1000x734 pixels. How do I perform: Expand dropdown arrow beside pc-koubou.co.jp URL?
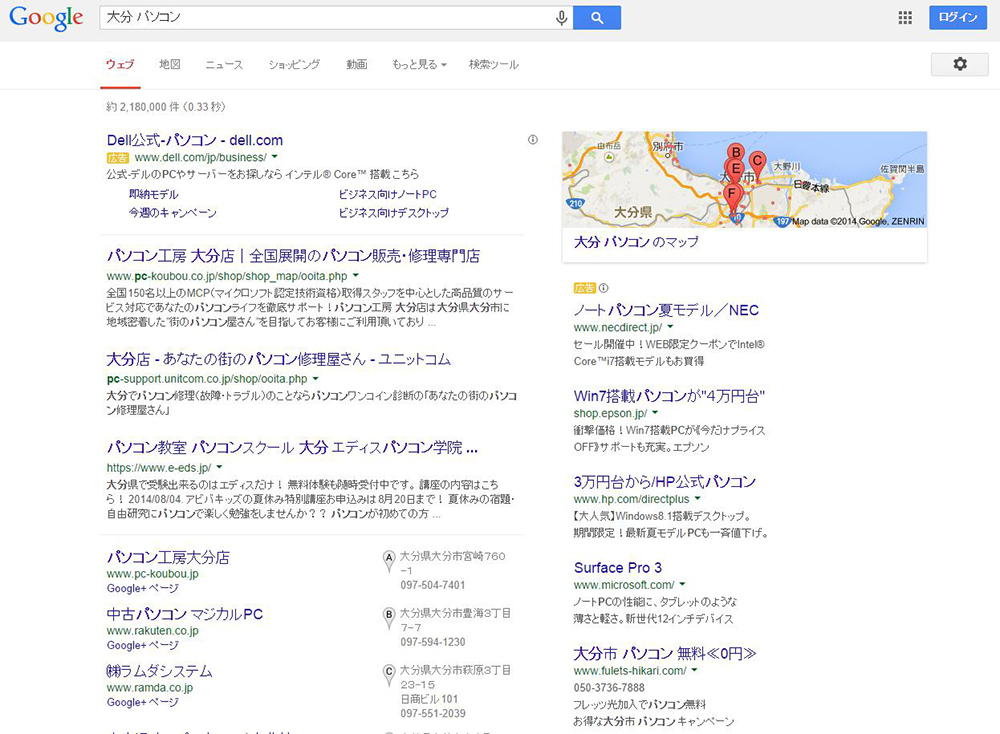point(355,275)
